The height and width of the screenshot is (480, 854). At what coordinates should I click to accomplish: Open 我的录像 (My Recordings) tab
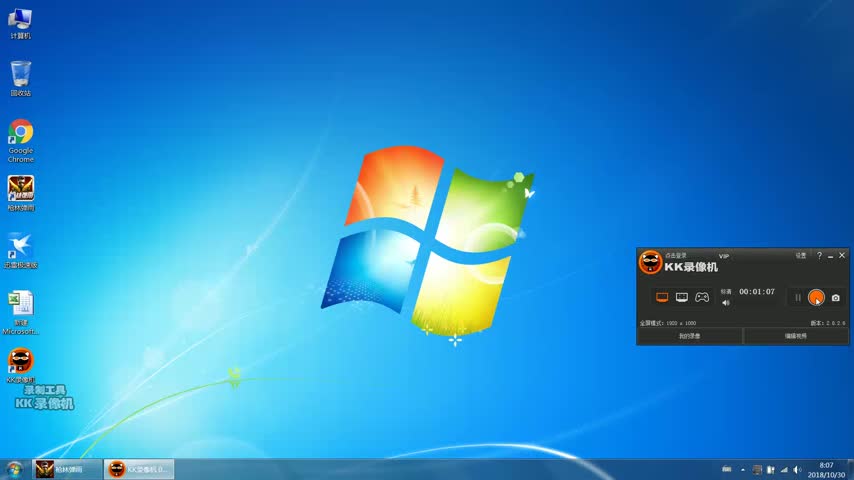[x=690, y=336]
